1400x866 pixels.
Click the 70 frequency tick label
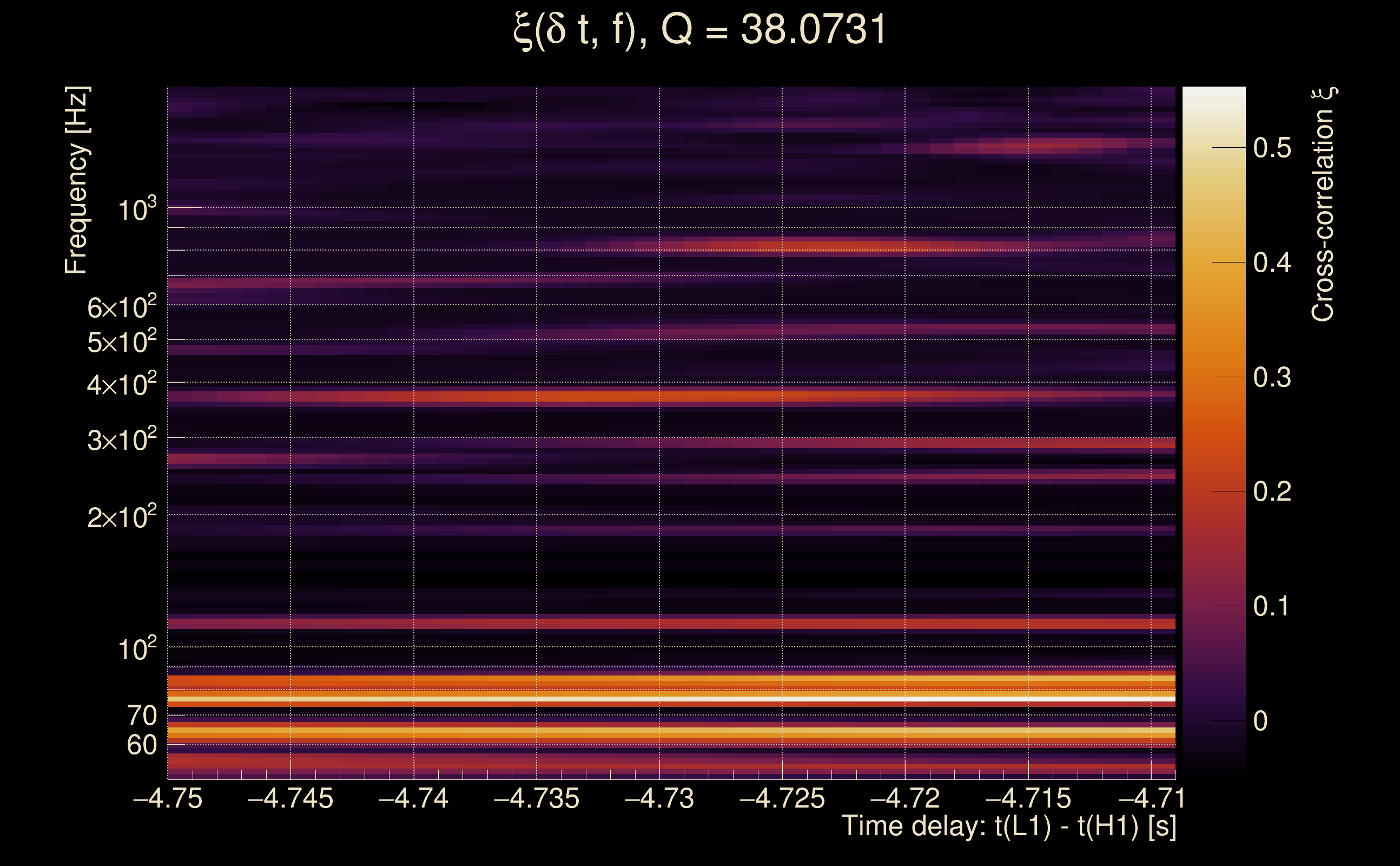[141, 716]
